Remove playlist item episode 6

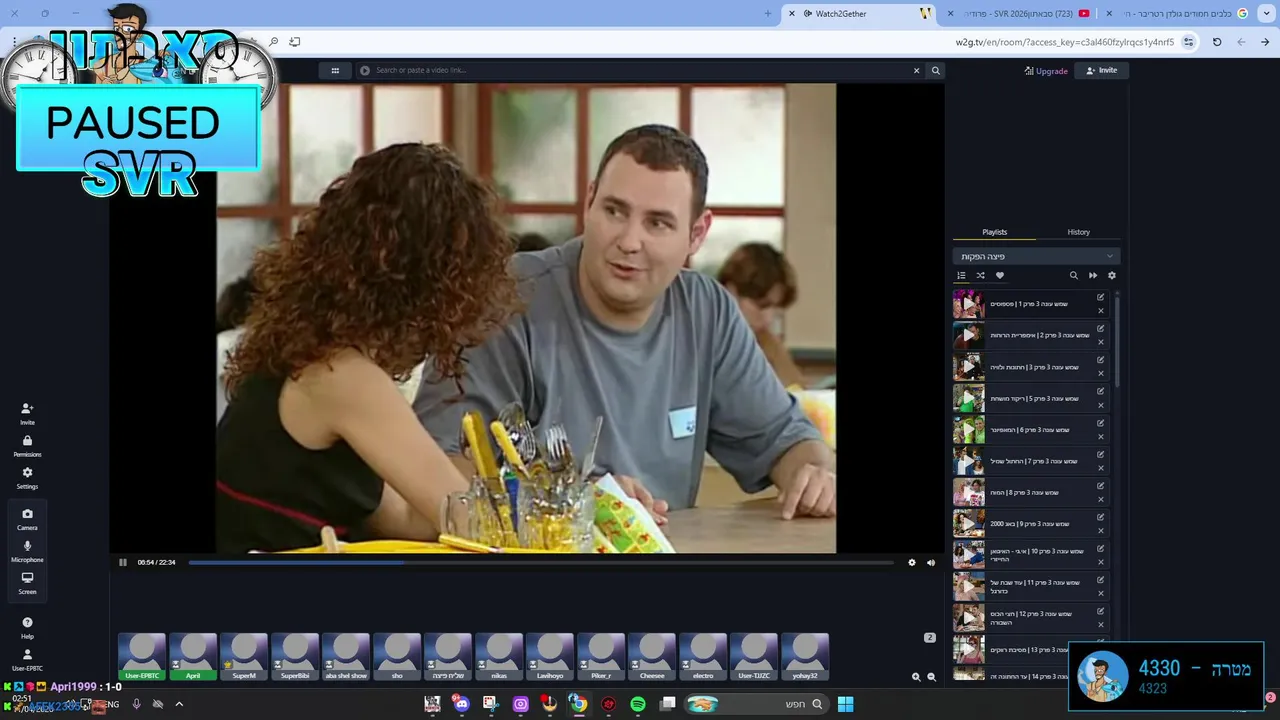[1101, 437]
